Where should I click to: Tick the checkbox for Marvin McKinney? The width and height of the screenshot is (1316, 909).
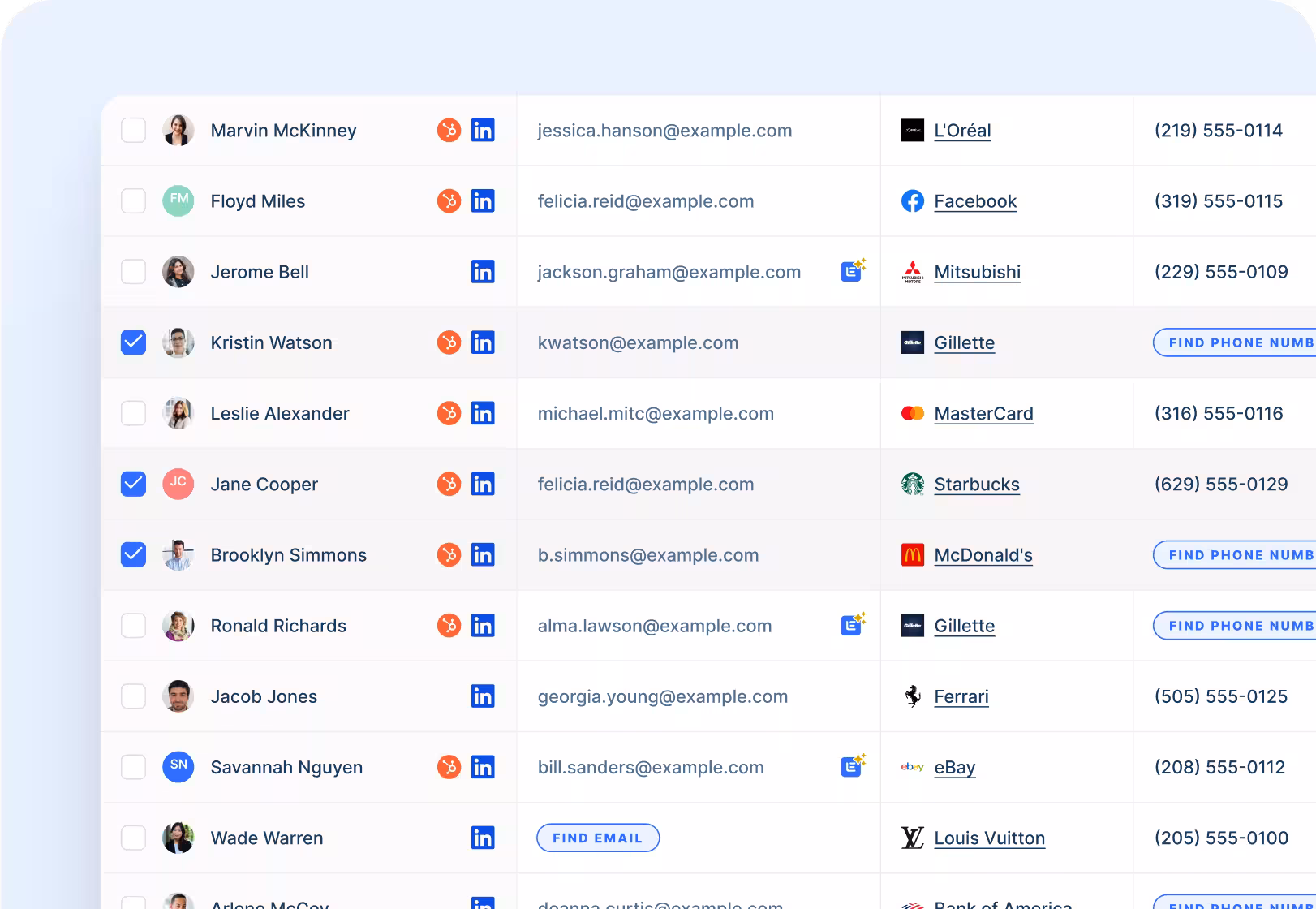pyautogui.click(x=133, y=131)
